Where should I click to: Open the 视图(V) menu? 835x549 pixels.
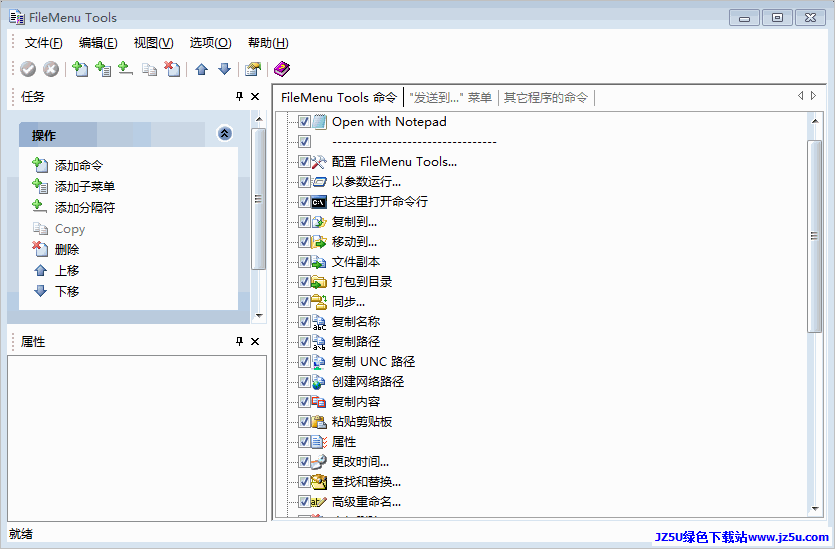153,43
